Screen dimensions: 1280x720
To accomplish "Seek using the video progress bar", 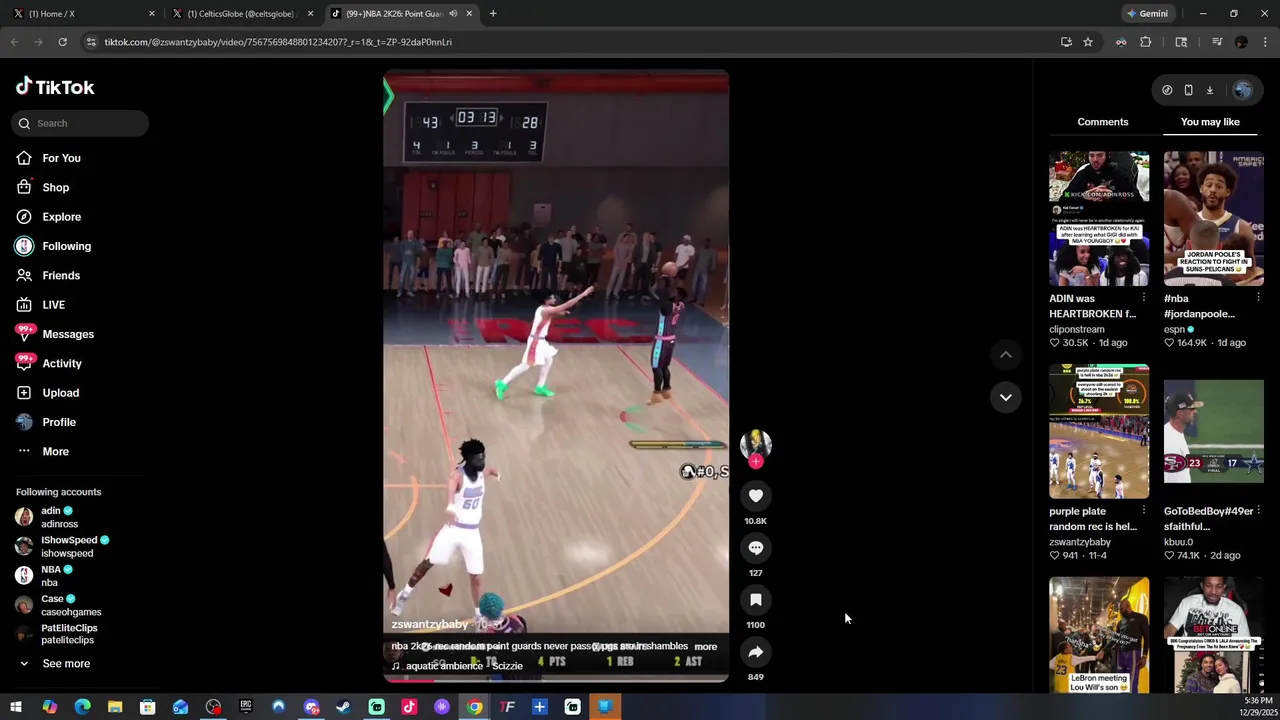I will tap(556, 680).
